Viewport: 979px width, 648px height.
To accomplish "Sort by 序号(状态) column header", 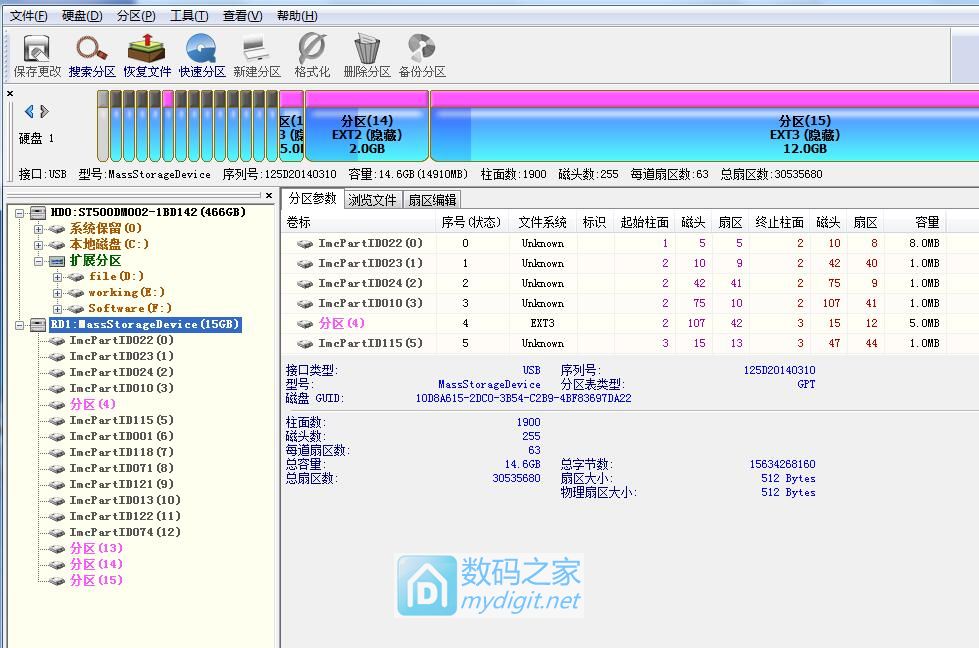I will pos(470,222).
